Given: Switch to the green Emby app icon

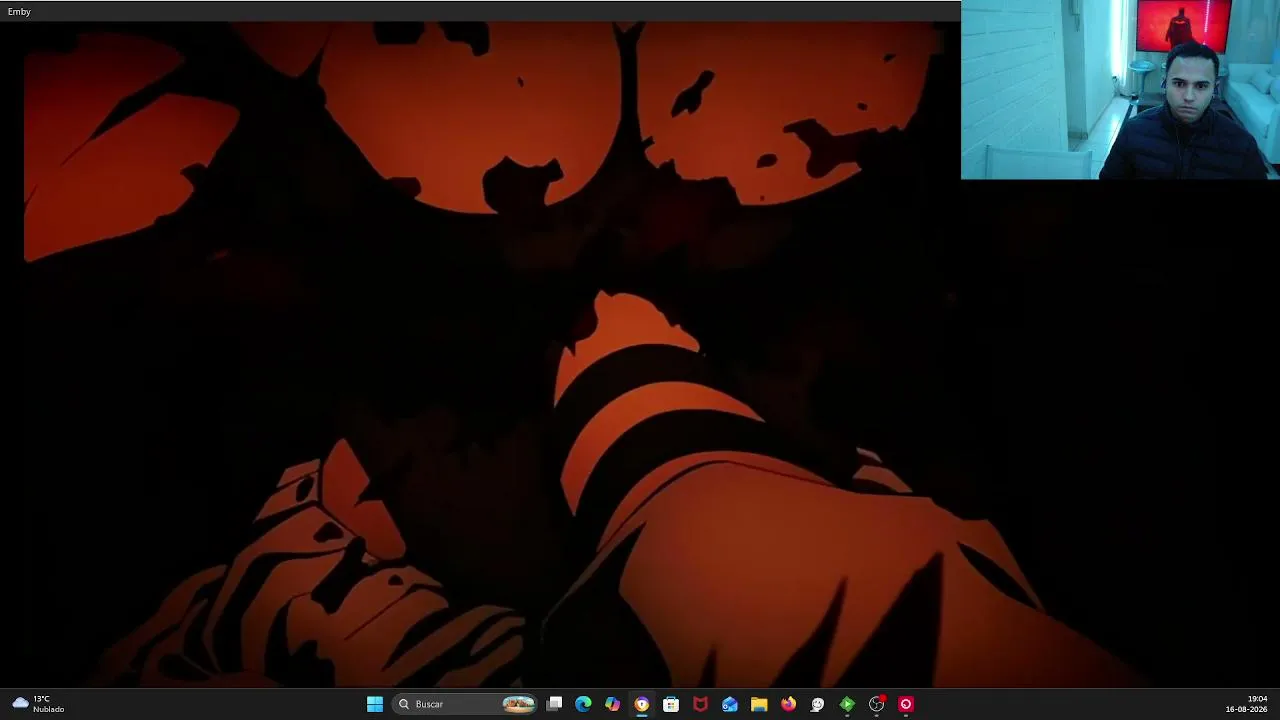Looking at the screenshot, I should pyautogui.click(x=847, y=704).
